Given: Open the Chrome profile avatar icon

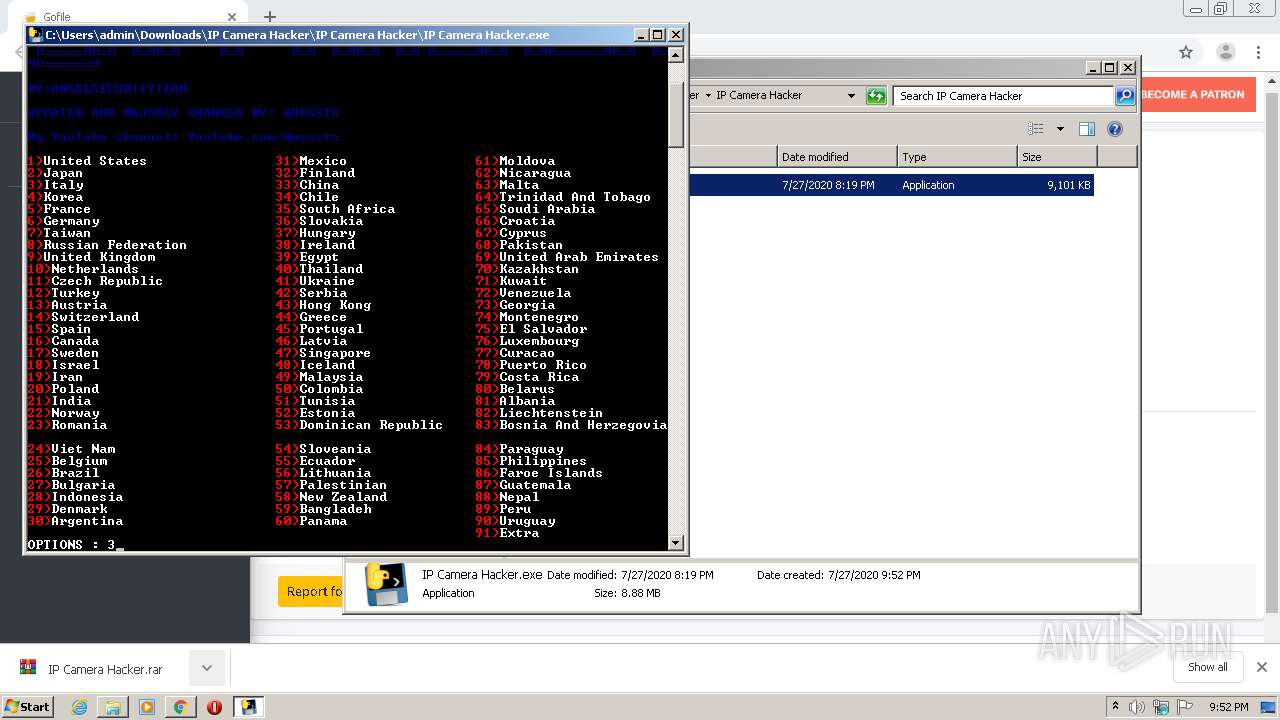Looking at the screenshot, I should [x=1226, y=52].
